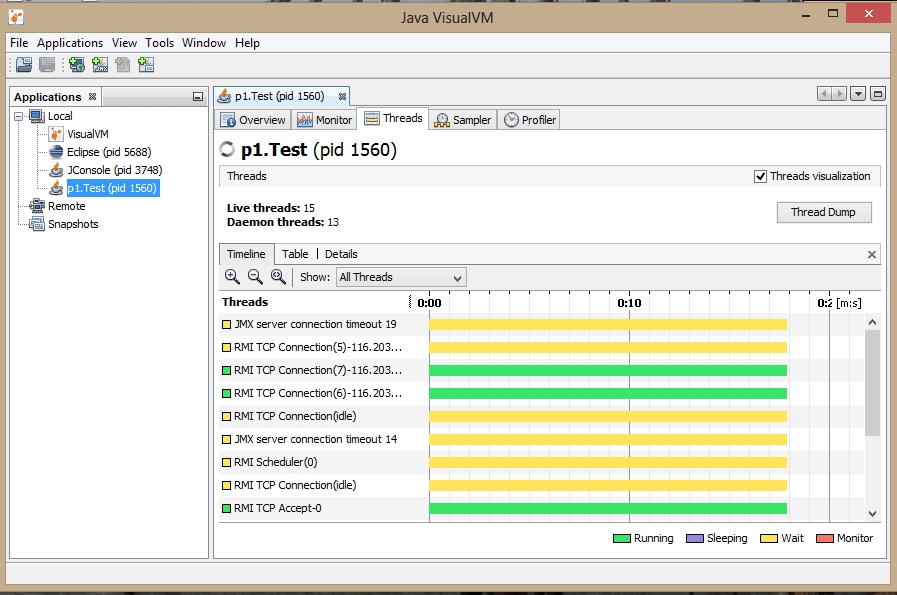Open the Tools menu
The image size is (897, 595).
click(159, 43)
